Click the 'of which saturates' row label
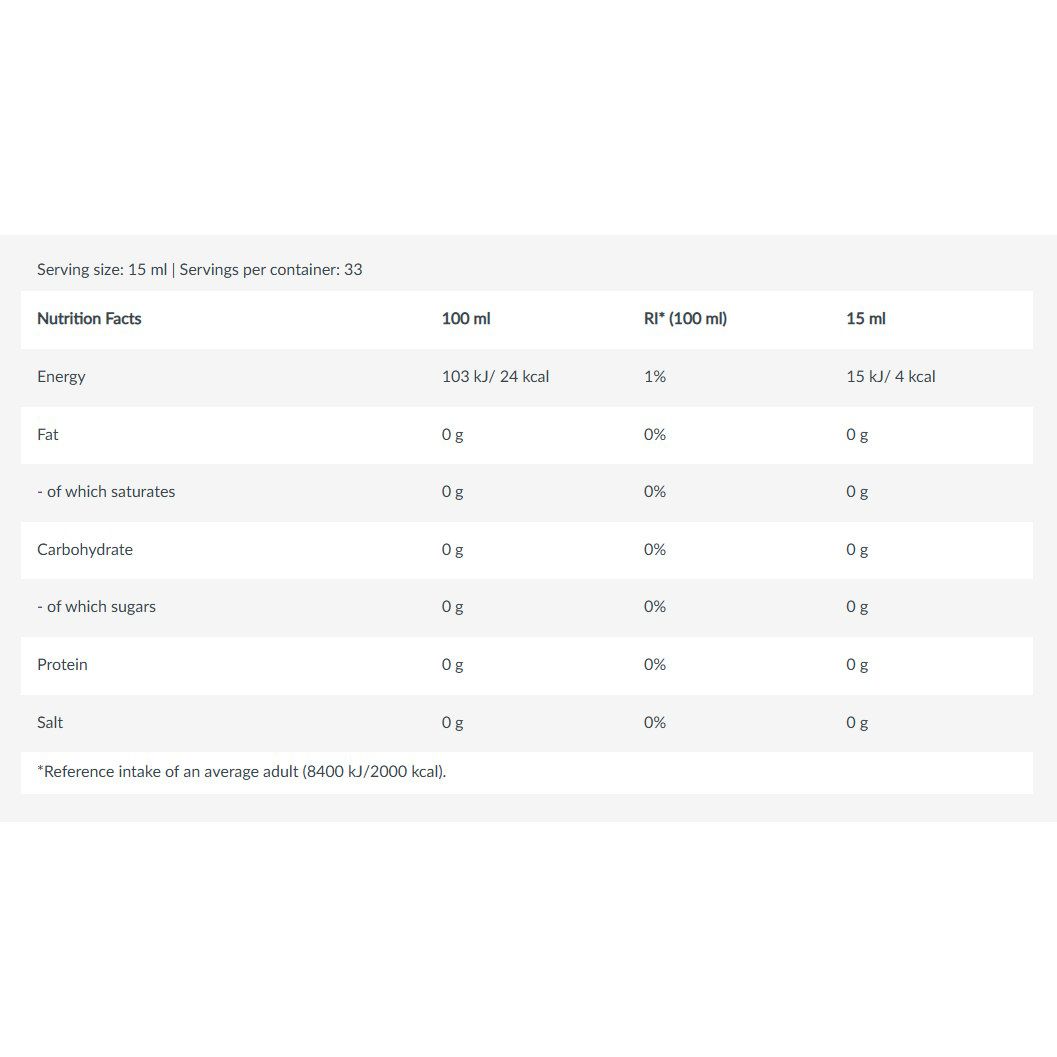Viewport: 1057px width, 1057px height. click(x=106, y=492)
